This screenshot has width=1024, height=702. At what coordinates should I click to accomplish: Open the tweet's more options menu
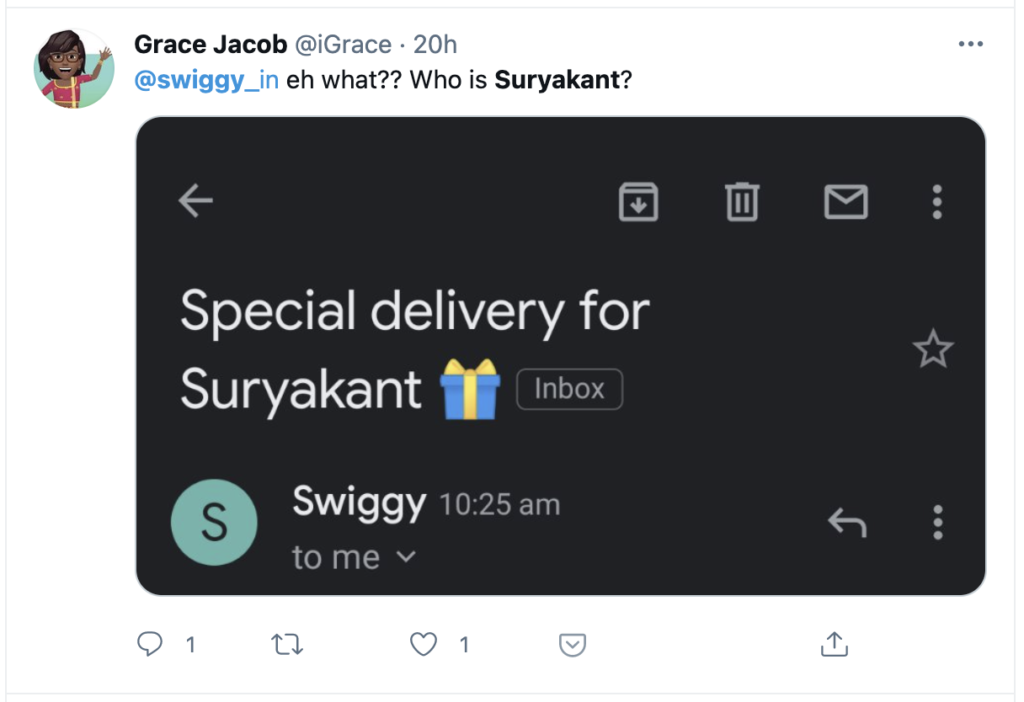tap(970, 44)
